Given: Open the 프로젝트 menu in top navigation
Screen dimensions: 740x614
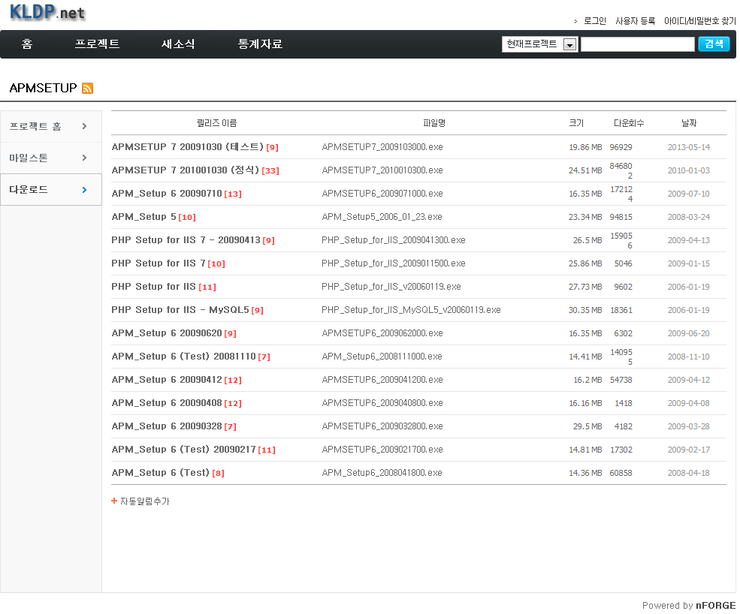Looking at the screenshot, I should [x=97, y=44].
